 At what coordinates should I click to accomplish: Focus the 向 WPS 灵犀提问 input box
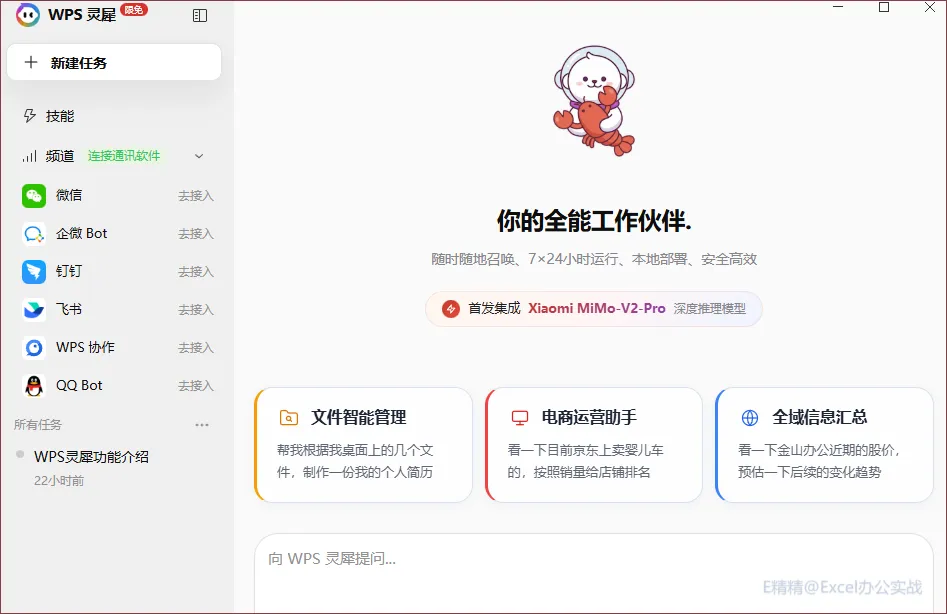click(594, 573)
